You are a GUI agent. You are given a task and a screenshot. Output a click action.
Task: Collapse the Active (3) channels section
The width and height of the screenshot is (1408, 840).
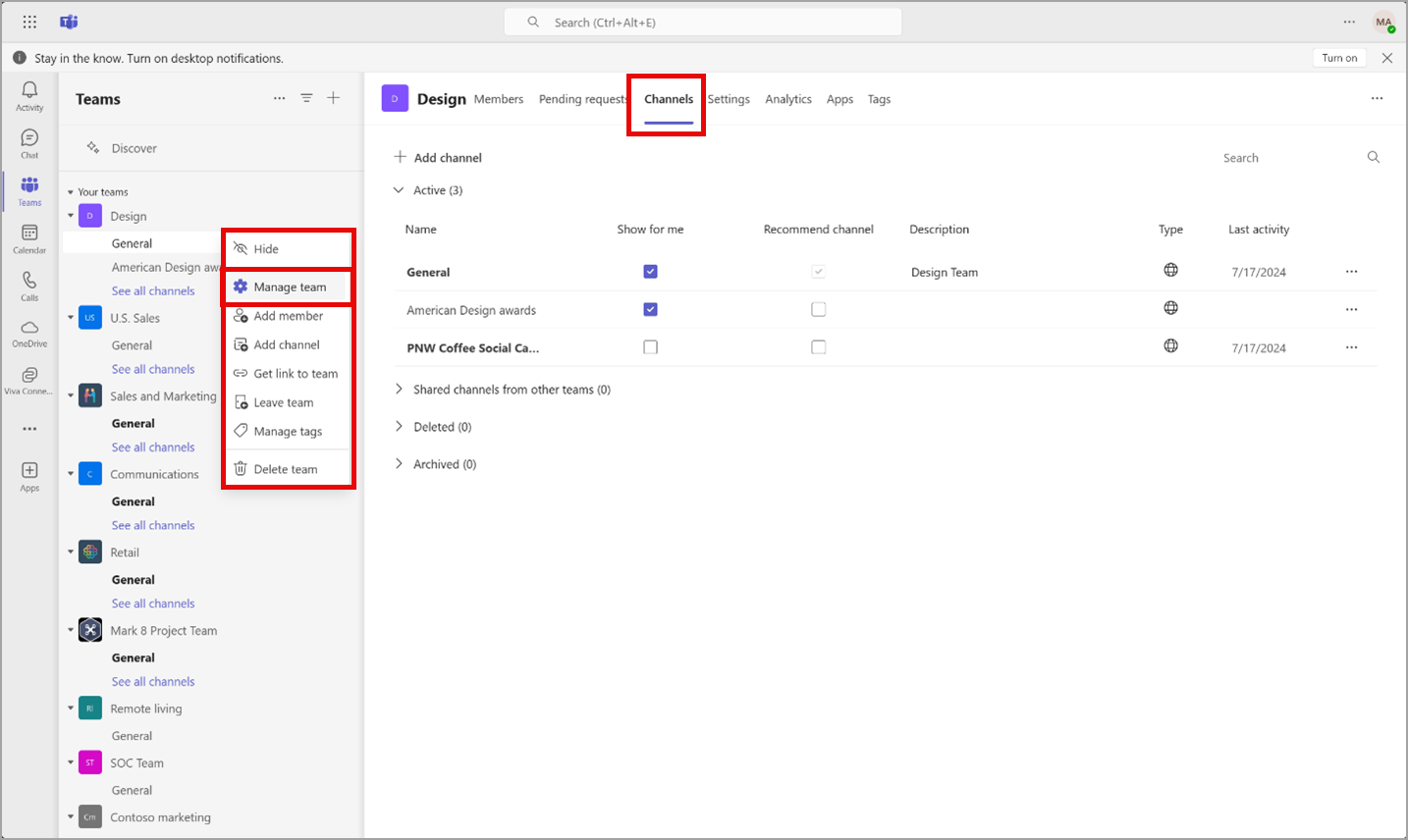point(399,190)
